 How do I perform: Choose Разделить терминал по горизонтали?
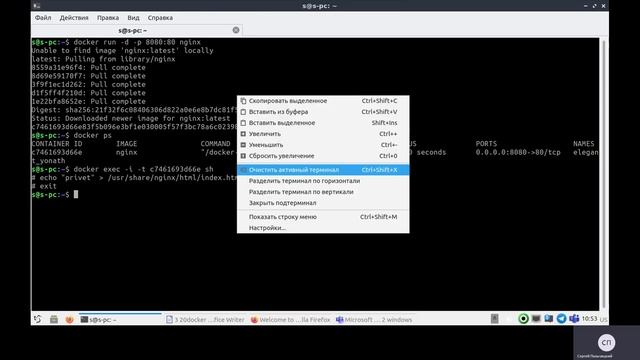coord(323,181)
